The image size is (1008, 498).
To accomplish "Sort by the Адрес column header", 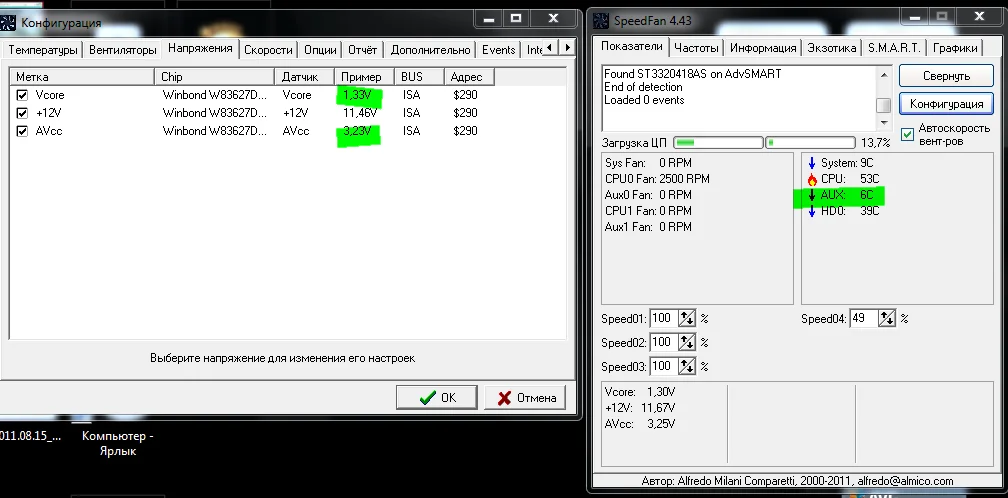I will [x=469, y=77].
